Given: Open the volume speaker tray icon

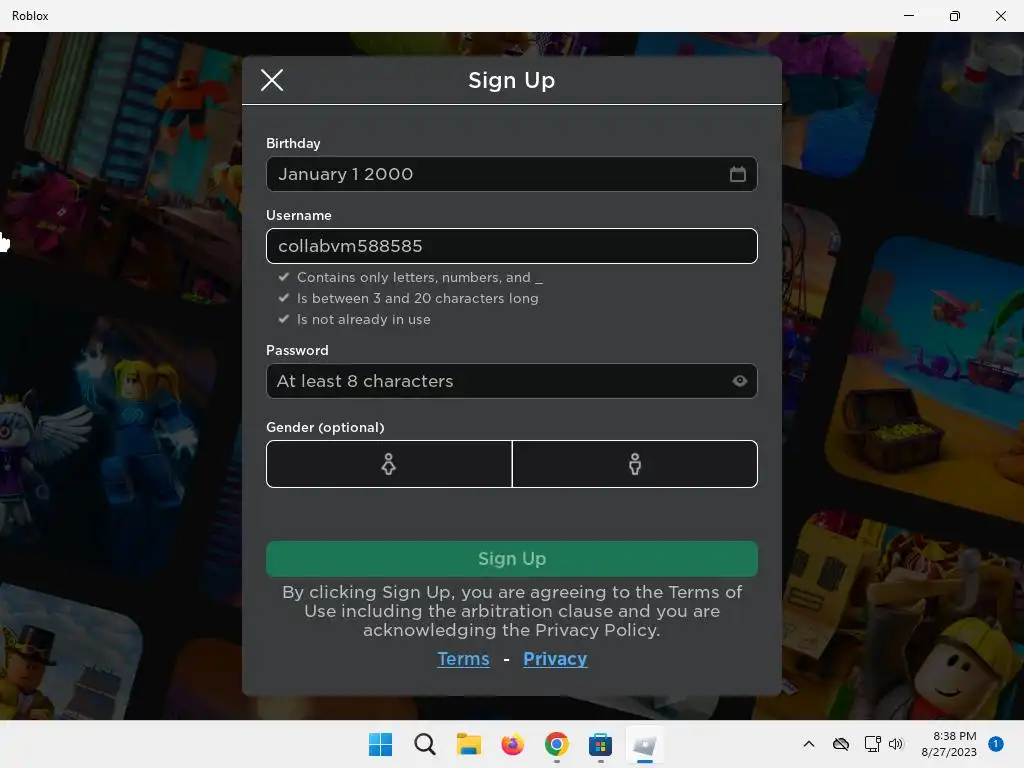Looking at the screenshot, I should (896, 744).
